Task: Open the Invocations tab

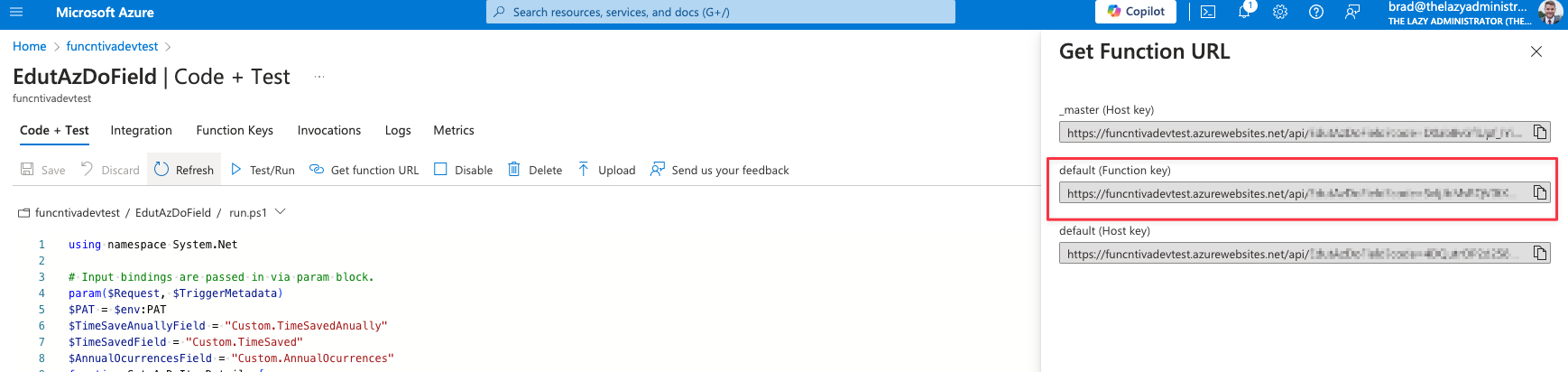Action: point(329,130)
